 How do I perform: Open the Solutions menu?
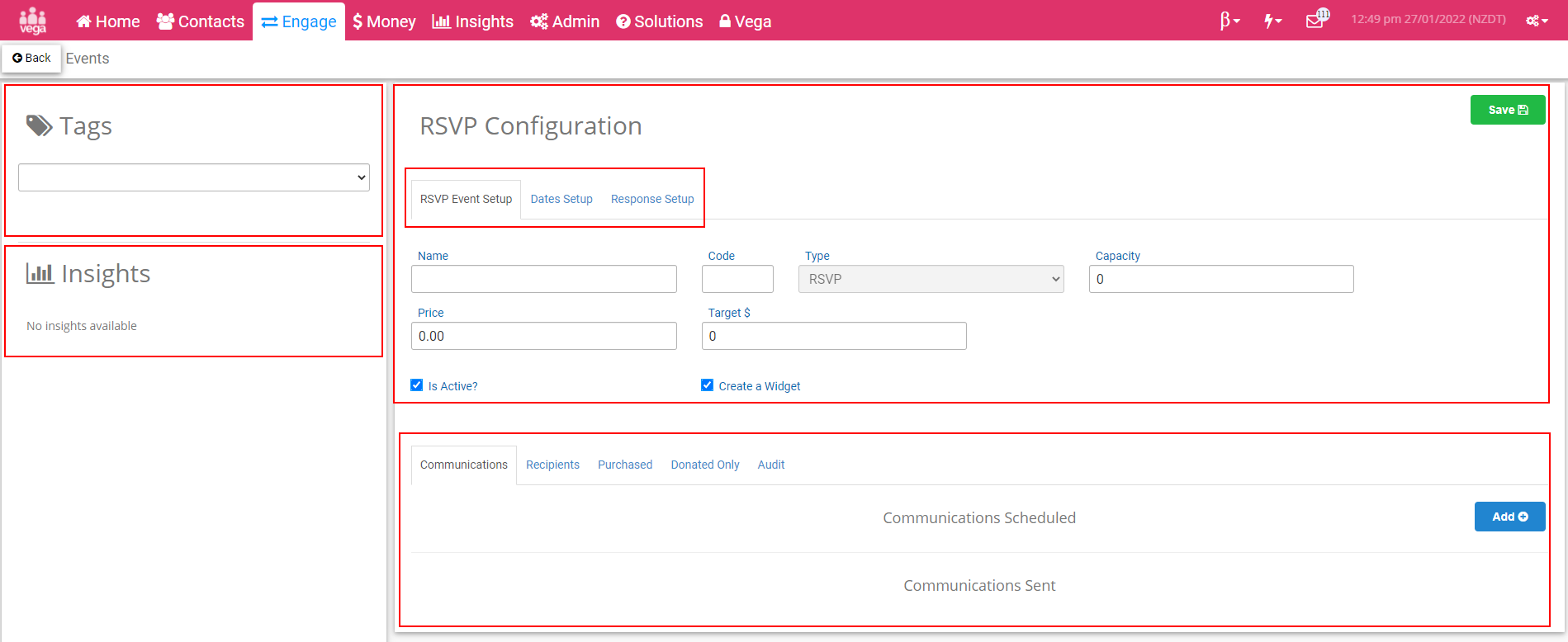click(x=660, y=21)
